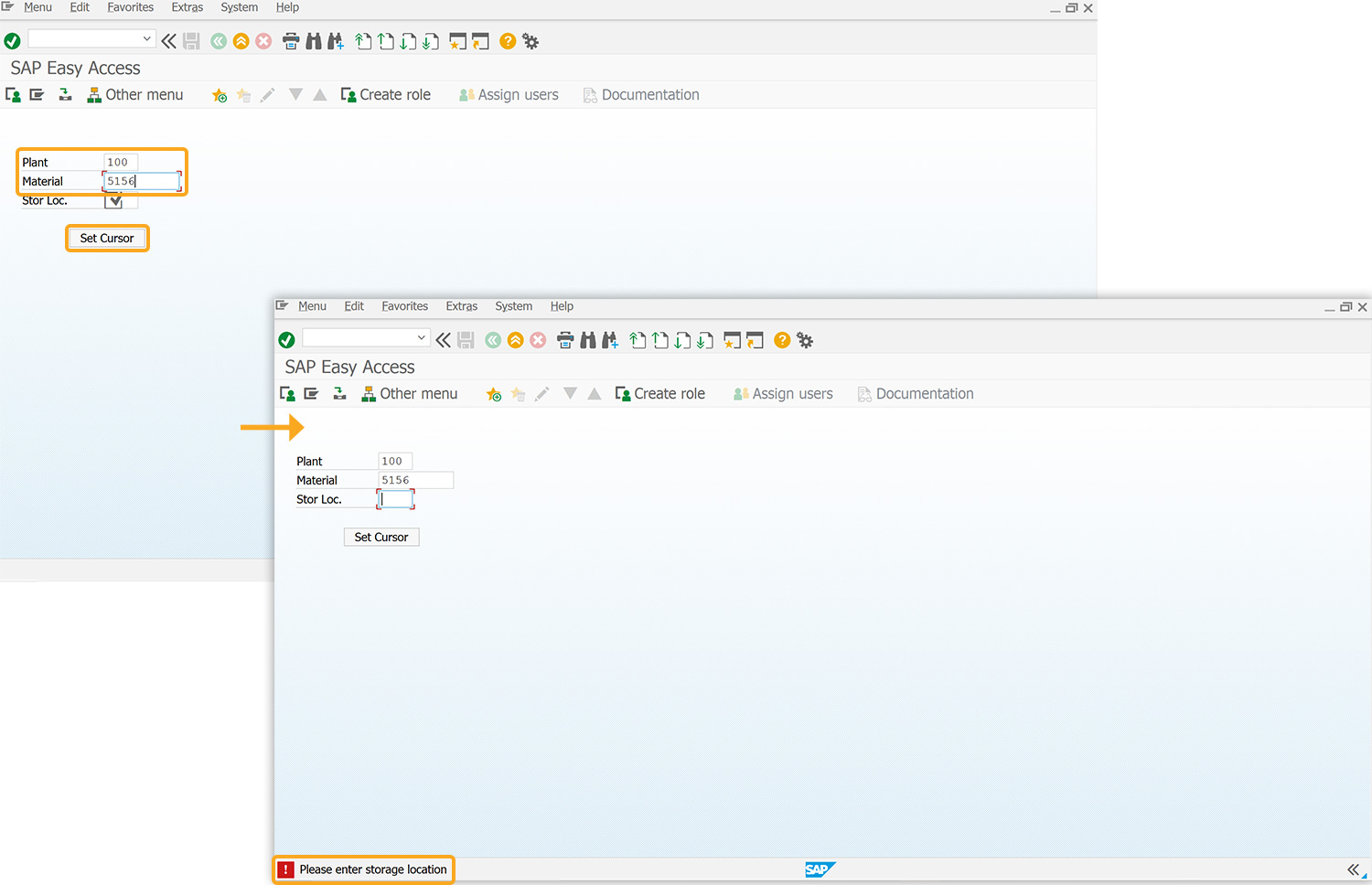Click the orange Exit icon in front window
1372x885 pixels.
click(516, 340)
